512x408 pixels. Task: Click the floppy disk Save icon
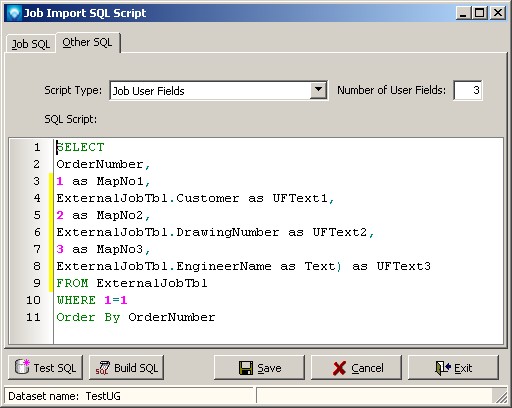(246, 368)
